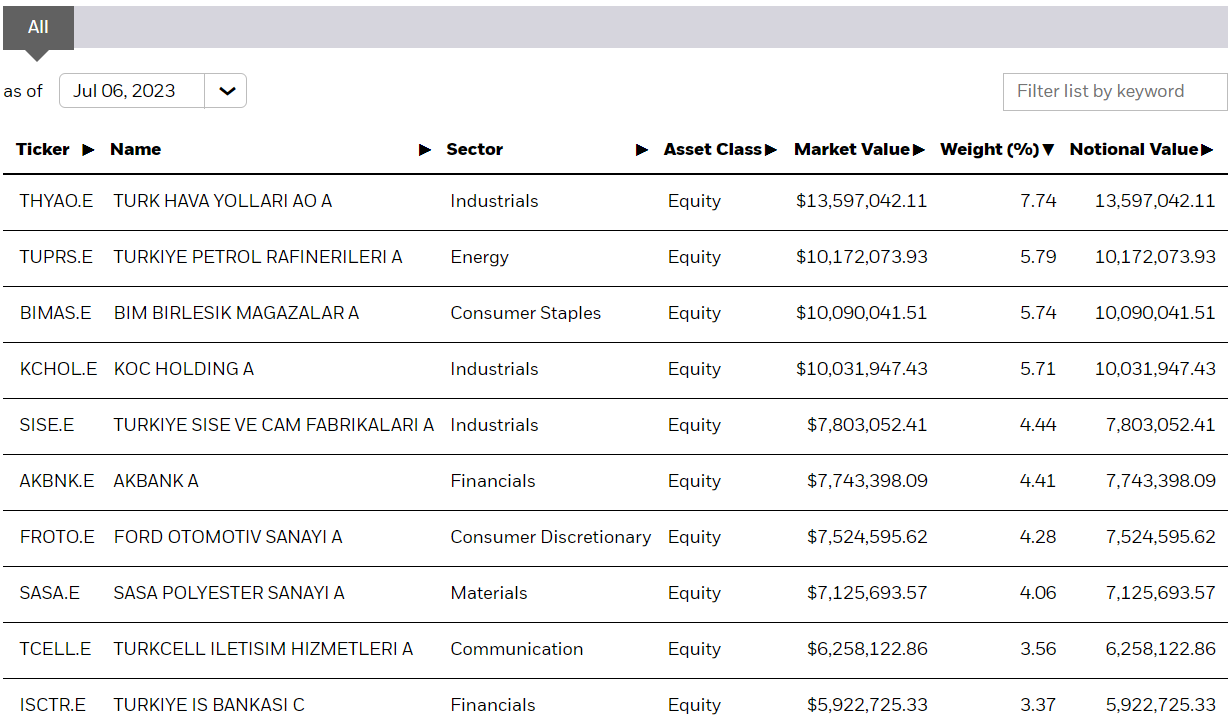Click the Energy sector cell

479,257
